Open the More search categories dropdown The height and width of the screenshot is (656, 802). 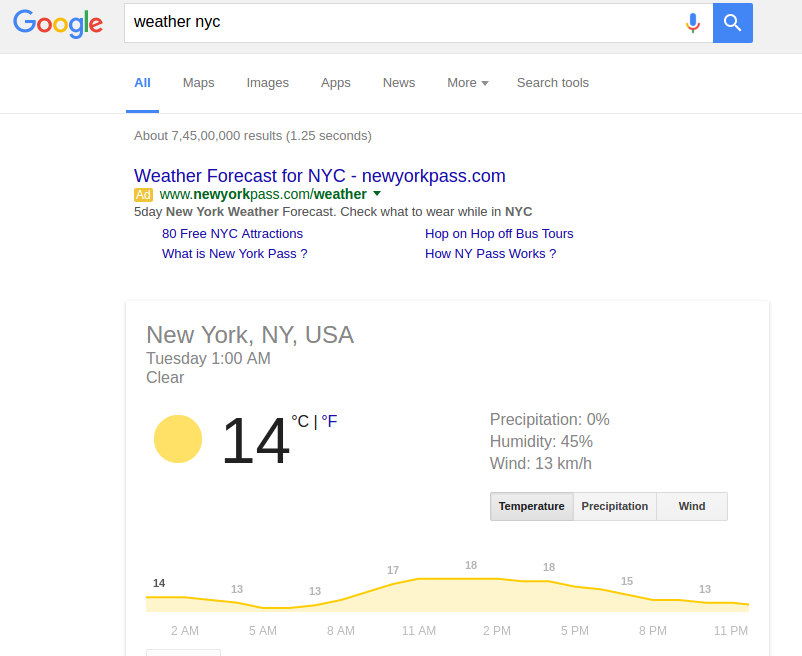467,83
